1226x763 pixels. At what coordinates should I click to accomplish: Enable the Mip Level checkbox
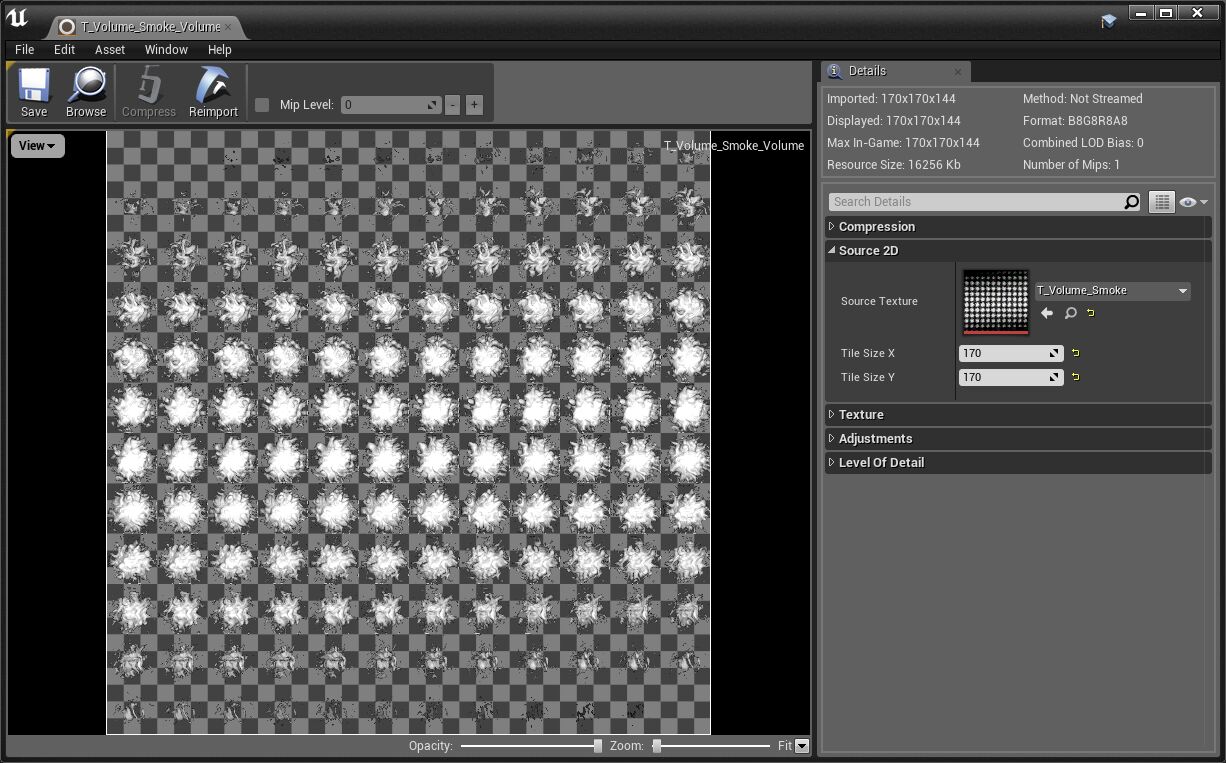coord(262,104)
